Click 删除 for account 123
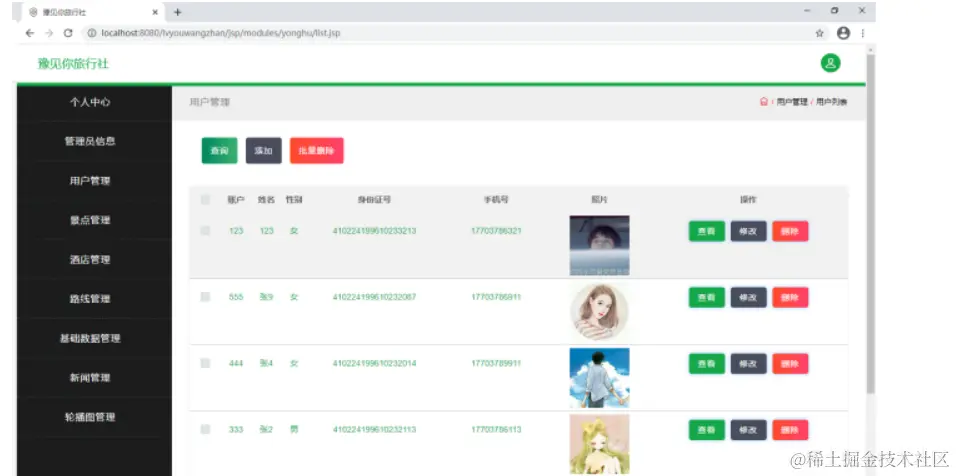This screenshot has height=476, width=956. 790,231
